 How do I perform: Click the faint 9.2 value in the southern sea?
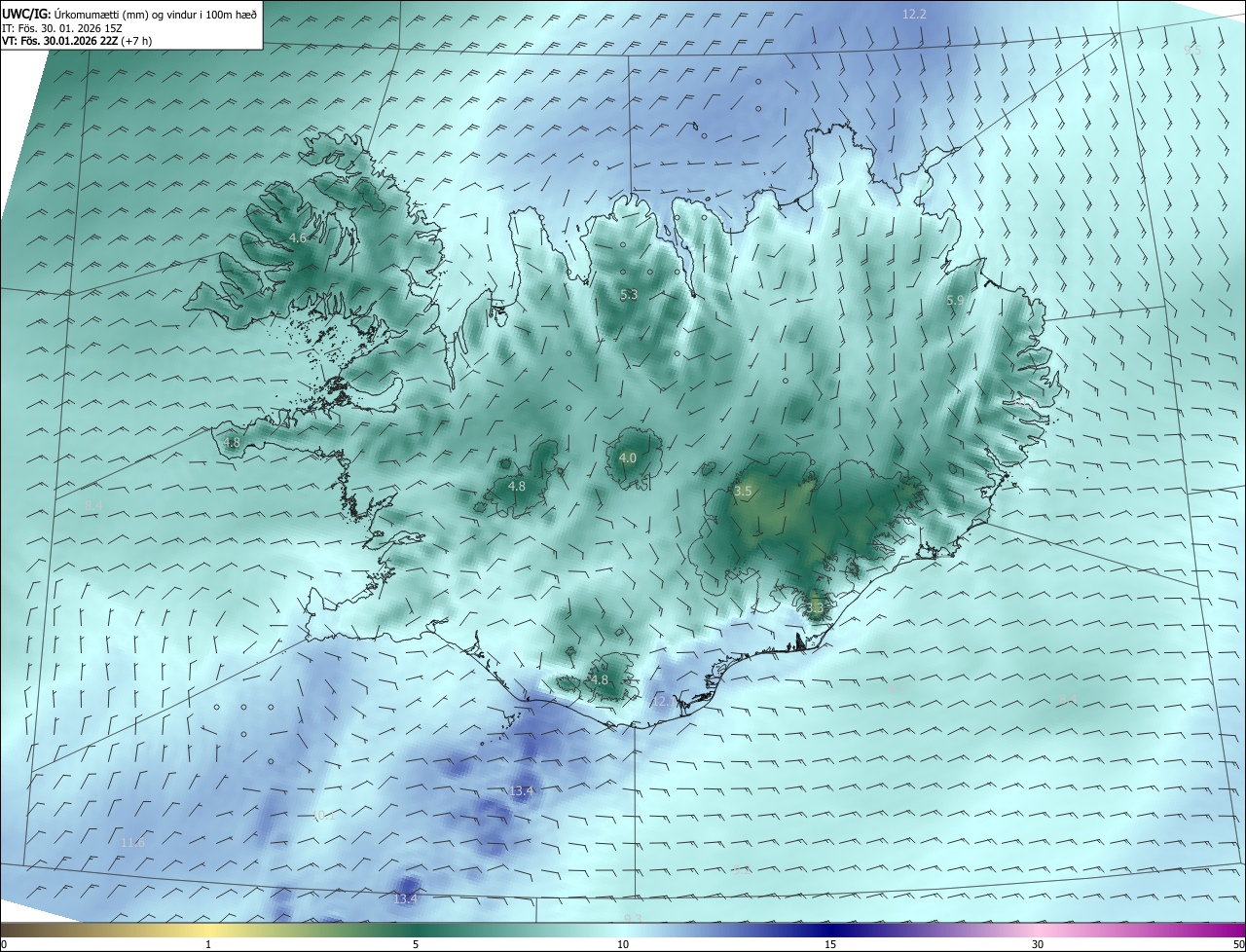(x=742, y=869)
